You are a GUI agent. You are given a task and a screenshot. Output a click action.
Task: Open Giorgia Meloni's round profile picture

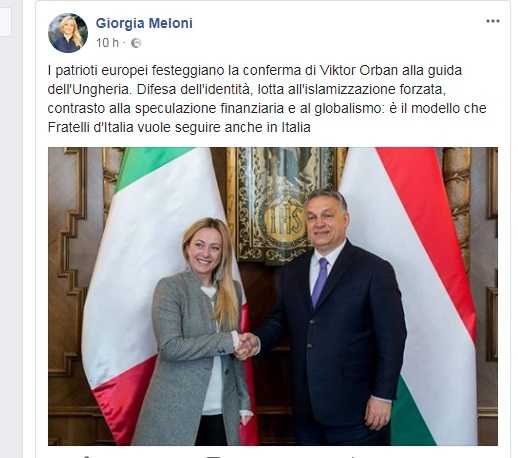pos(68,33)
